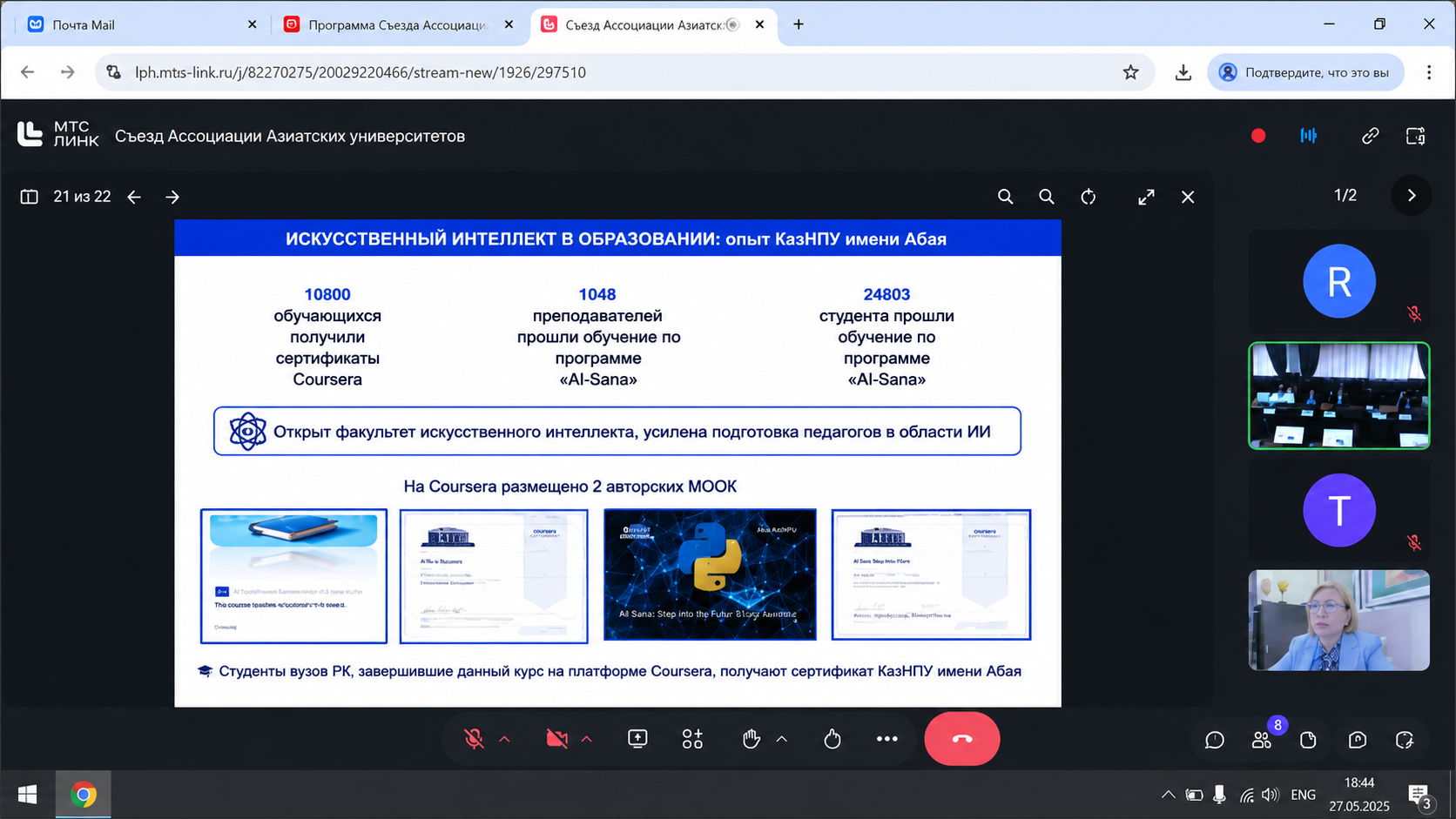Open a new browser tab

(799, 24)
